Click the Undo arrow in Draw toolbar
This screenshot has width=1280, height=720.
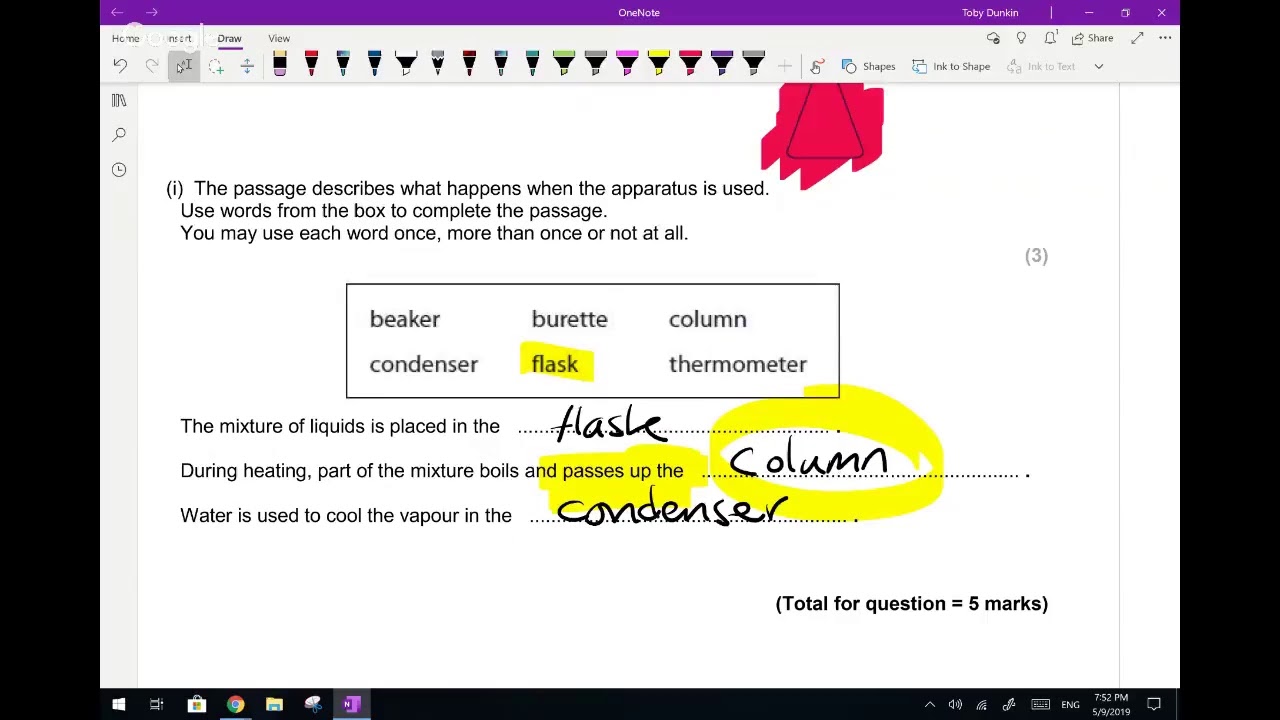coord(120,66)
